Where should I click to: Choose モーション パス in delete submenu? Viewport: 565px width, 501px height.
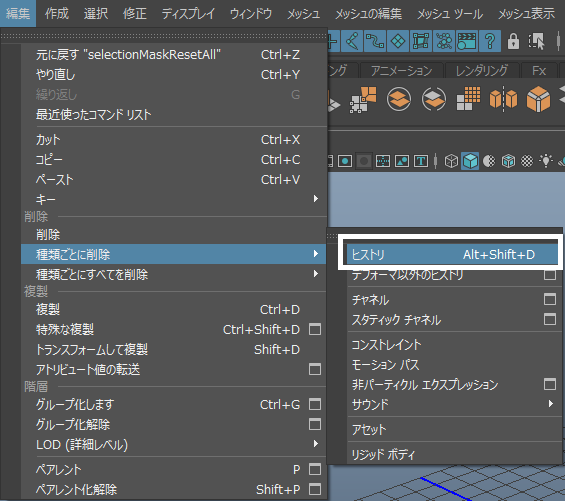(x=454, y=364)
